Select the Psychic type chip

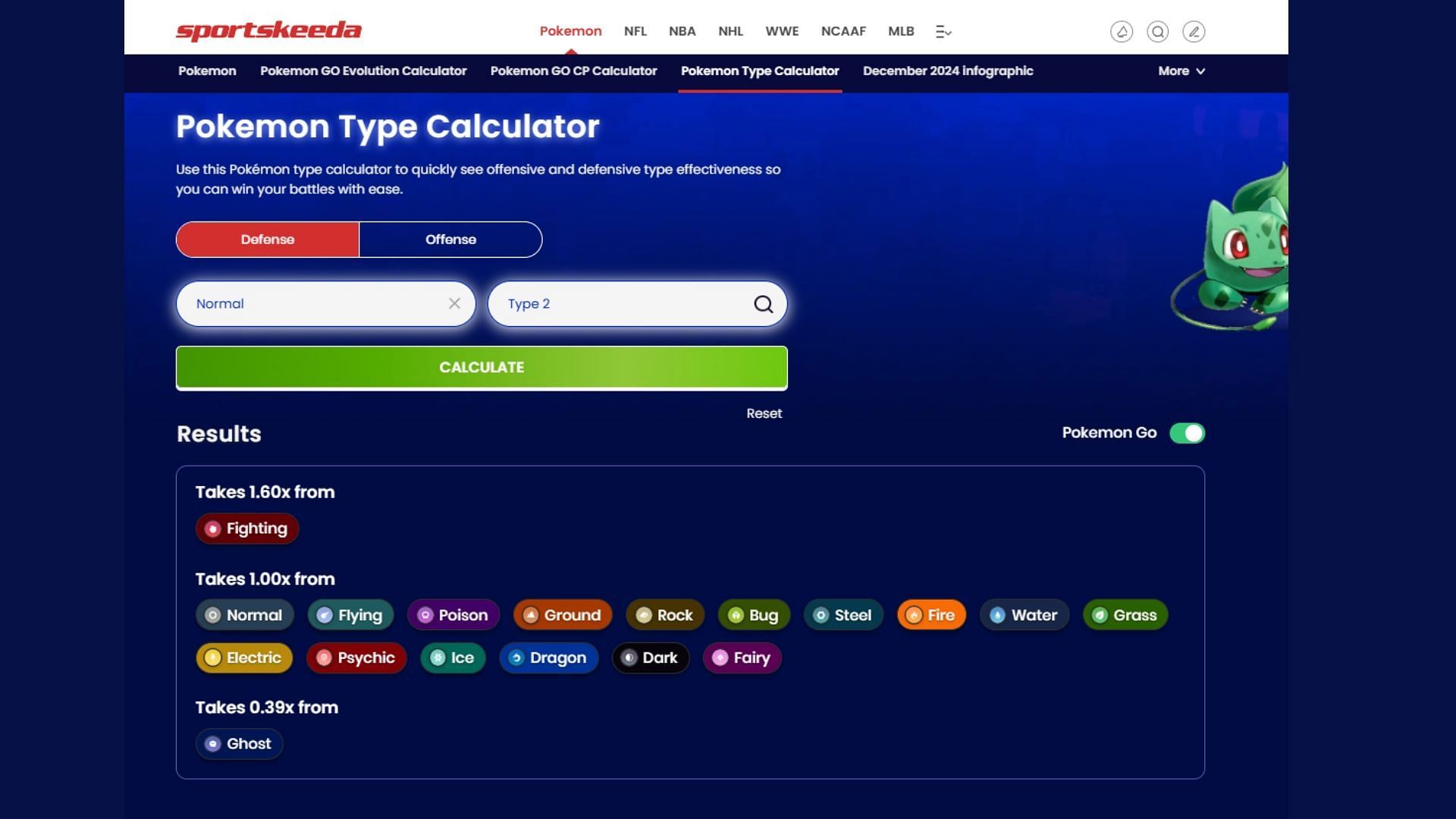[x=356, y=658]
